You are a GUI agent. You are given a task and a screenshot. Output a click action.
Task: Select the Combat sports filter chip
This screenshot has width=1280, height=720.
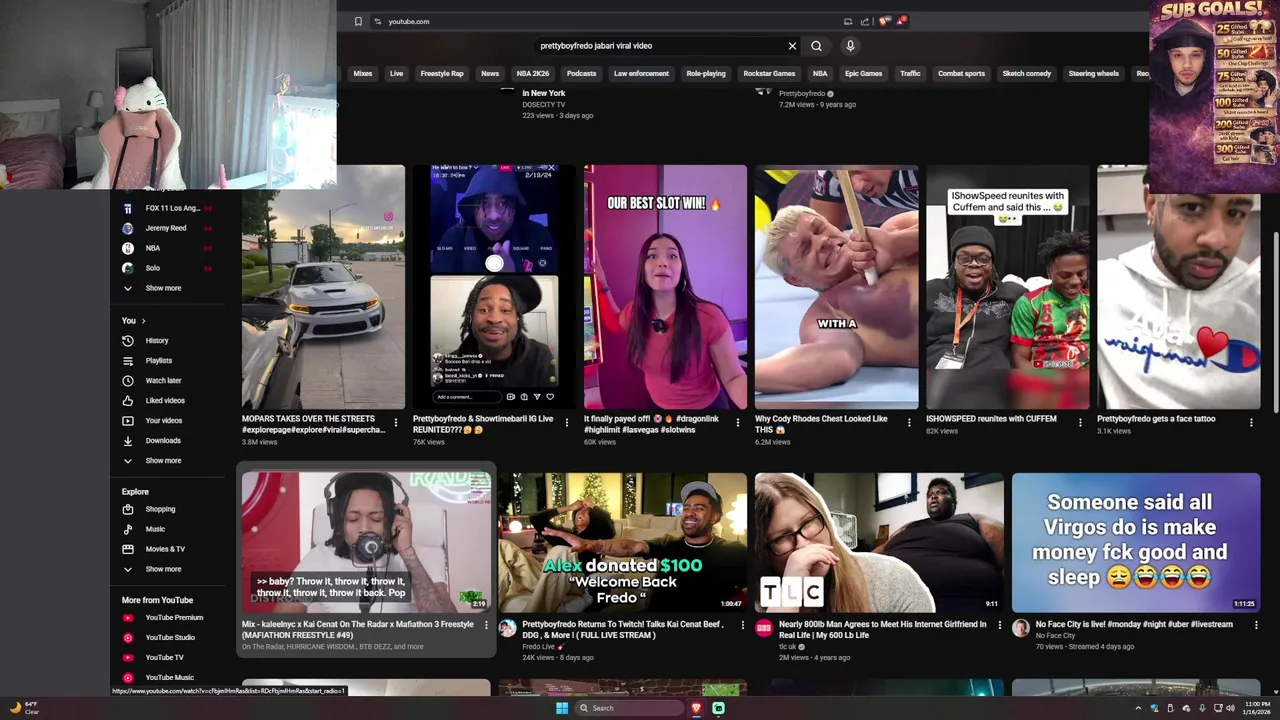point(961,73)
